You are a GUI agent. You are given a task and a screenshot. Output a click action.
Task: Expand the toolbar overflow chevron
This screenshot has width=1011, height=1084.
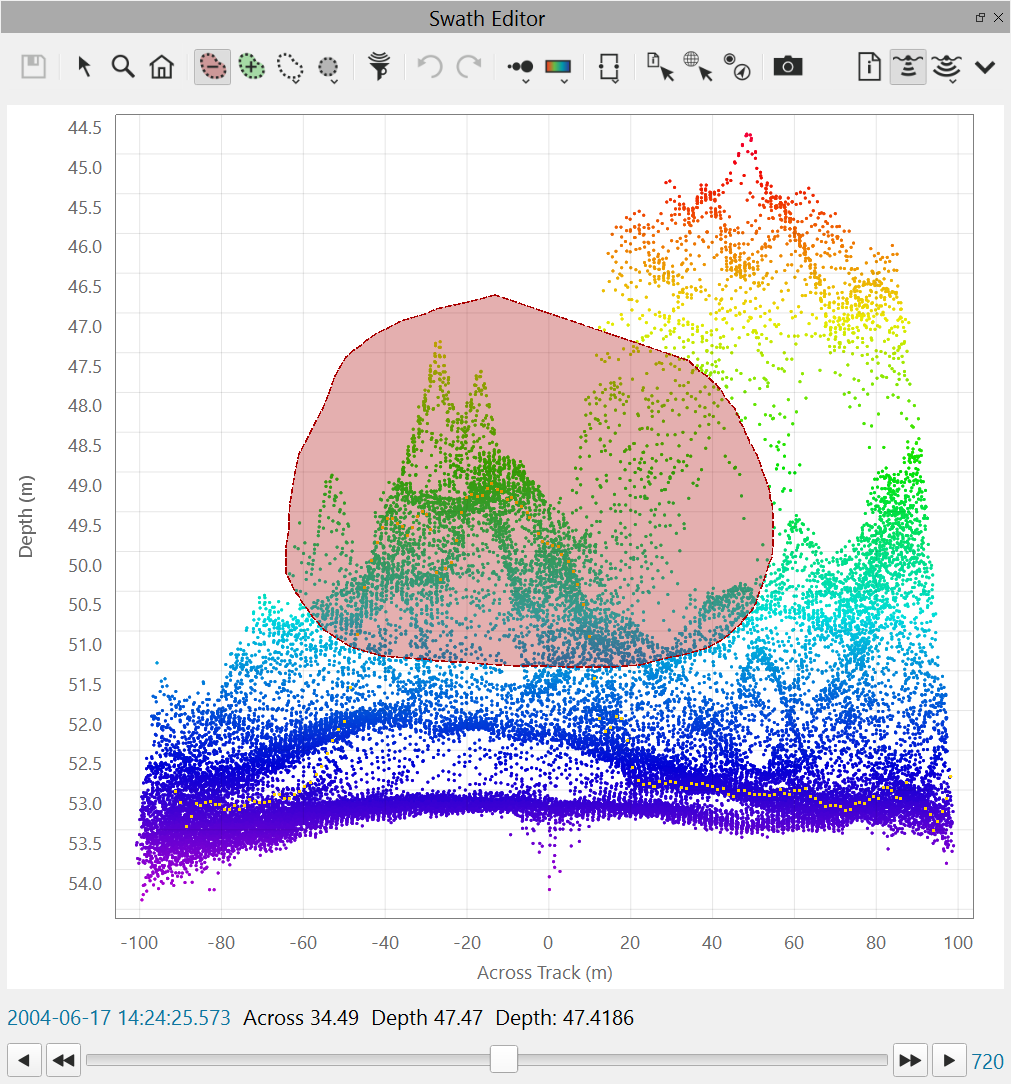985,67
